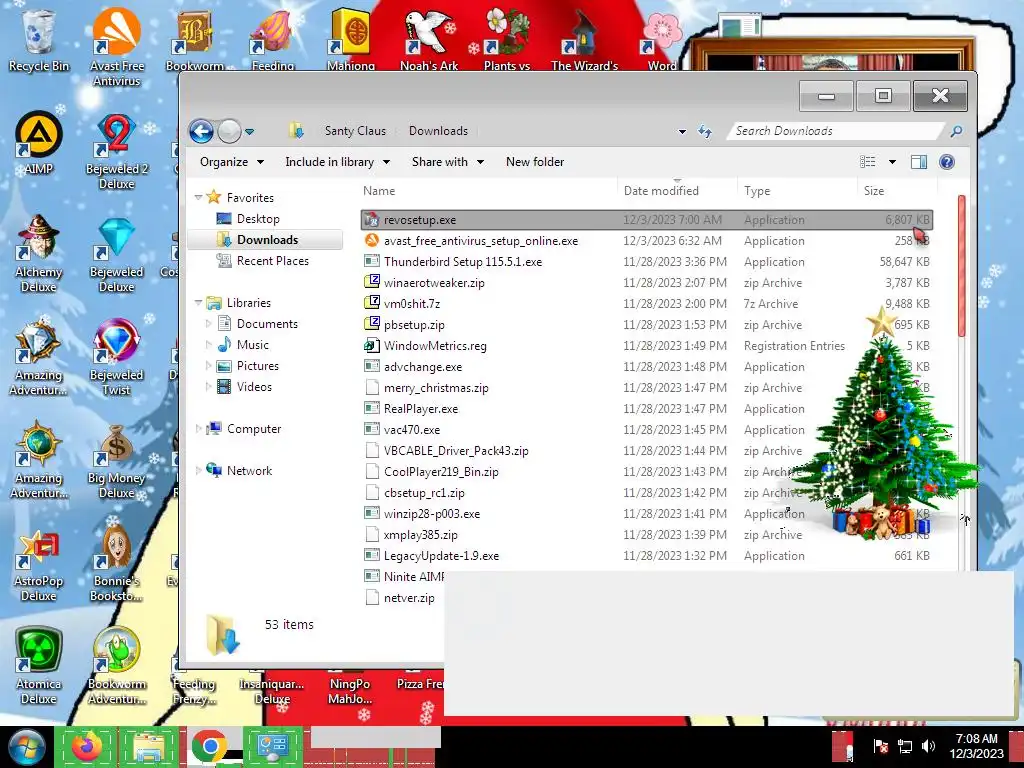This screenshot has height=768, width=1024.
Task: Launch Avast Free Antivirus desktop shortcut
Action: [116, 47]
